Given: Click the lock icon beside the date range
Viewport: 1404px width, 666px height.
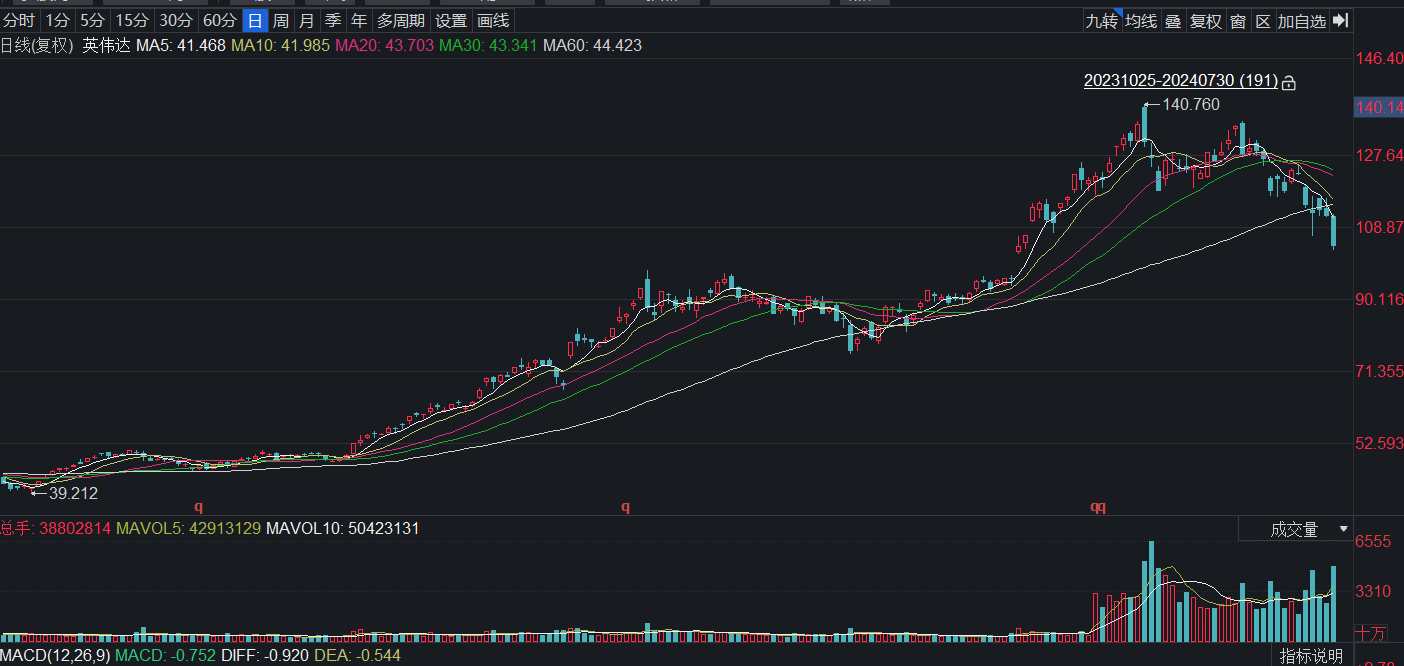Looking at the screenshot, I should click(1289, 83).
